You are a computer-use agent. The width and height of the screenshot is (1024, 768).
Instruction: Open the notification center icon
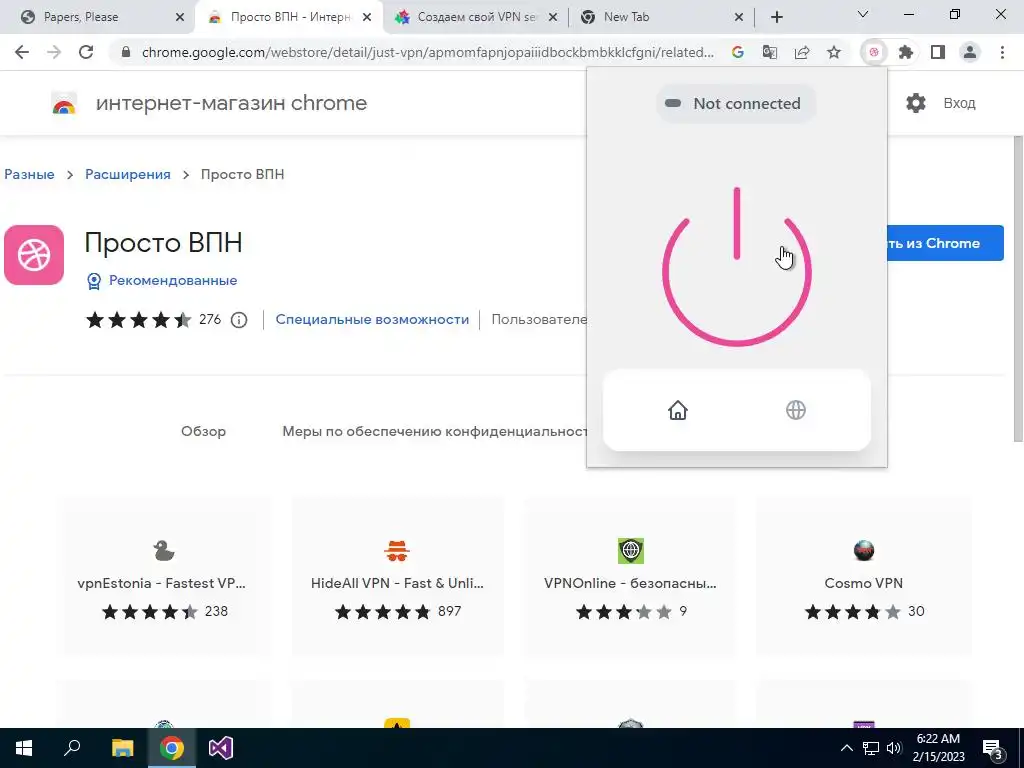[x=993, y=748]
